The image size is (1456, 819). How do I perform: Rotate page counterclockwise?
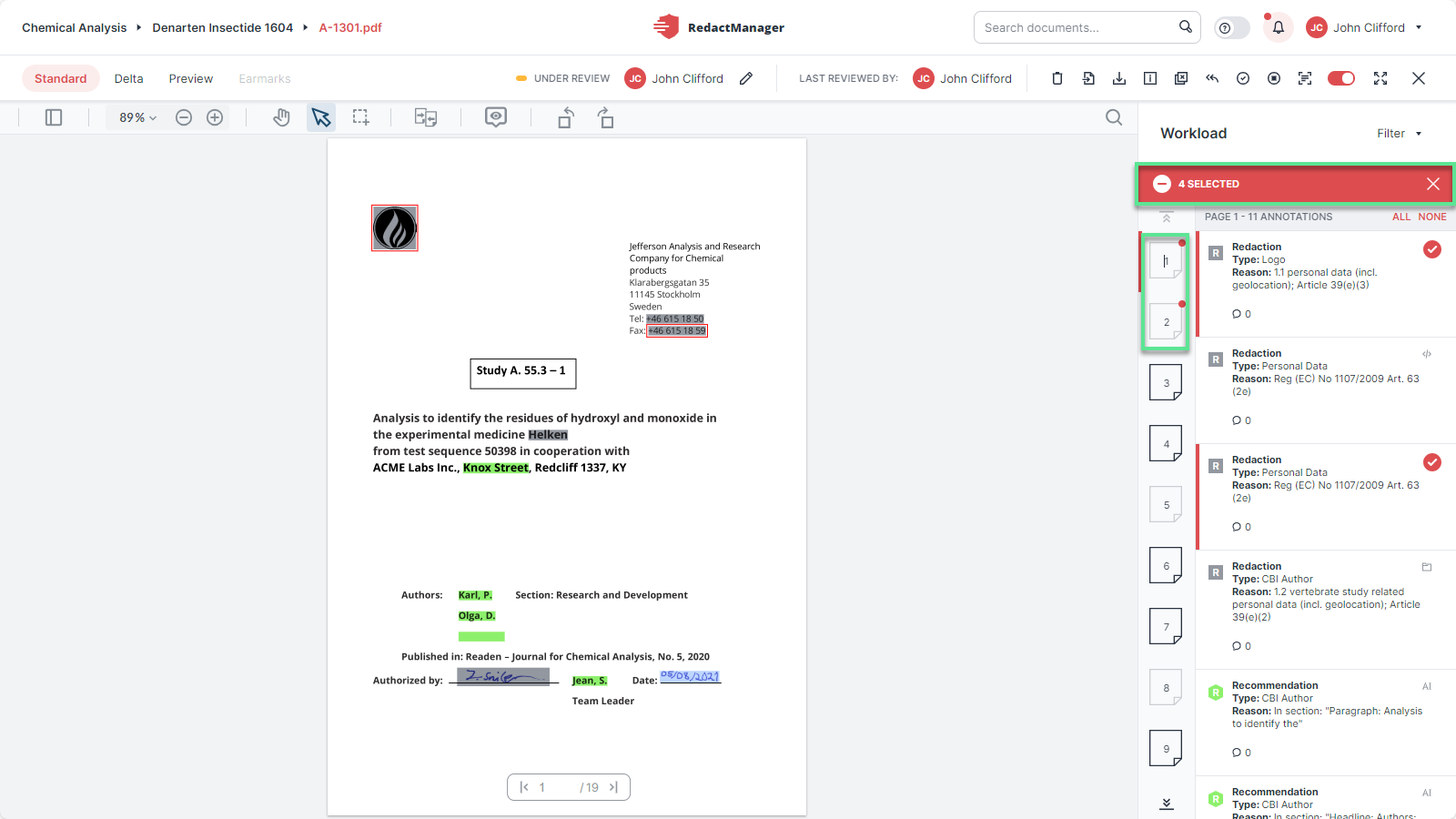(565, 117)
